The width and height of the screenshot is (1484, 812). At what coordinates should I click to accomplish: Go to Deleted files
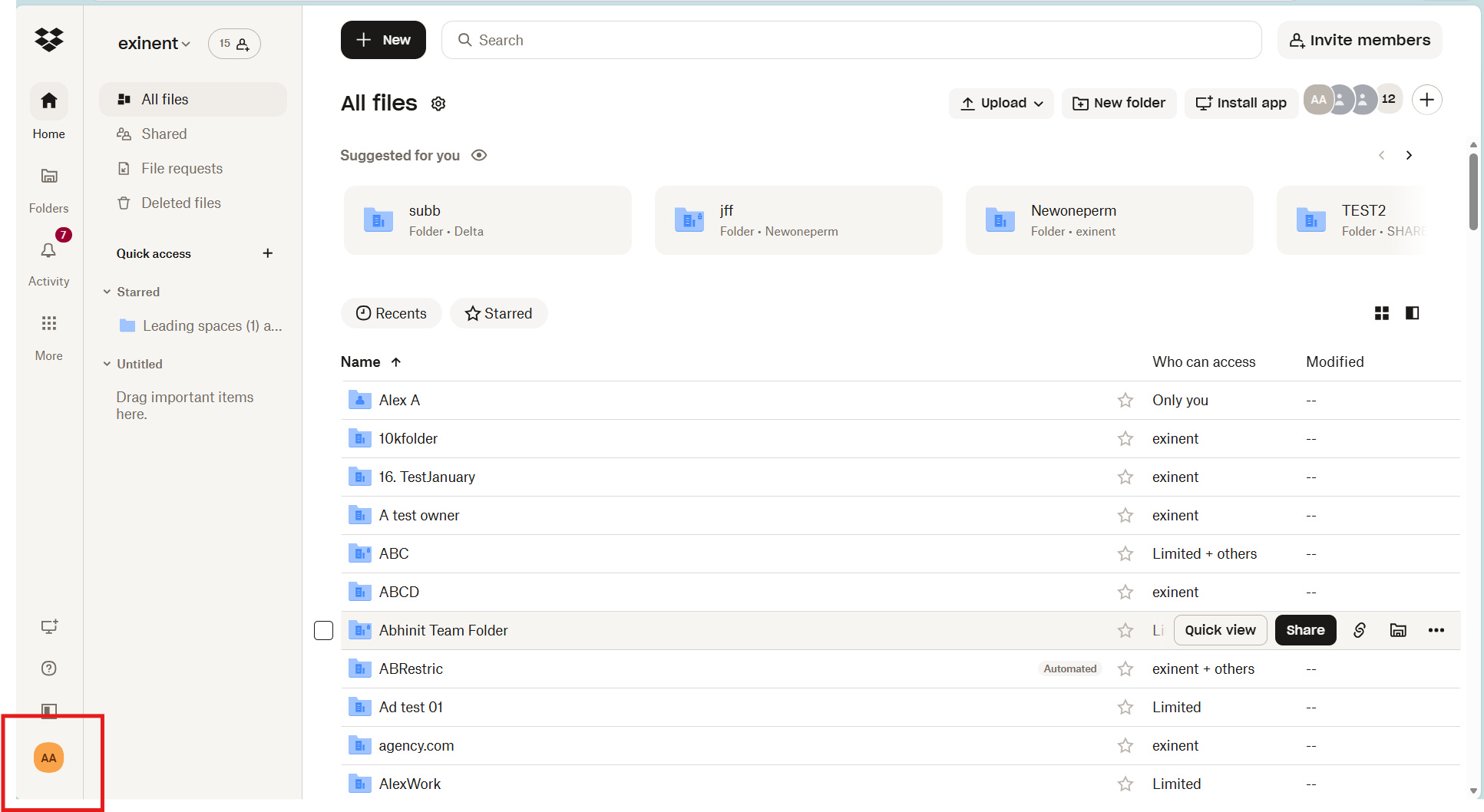pos(180,203)
